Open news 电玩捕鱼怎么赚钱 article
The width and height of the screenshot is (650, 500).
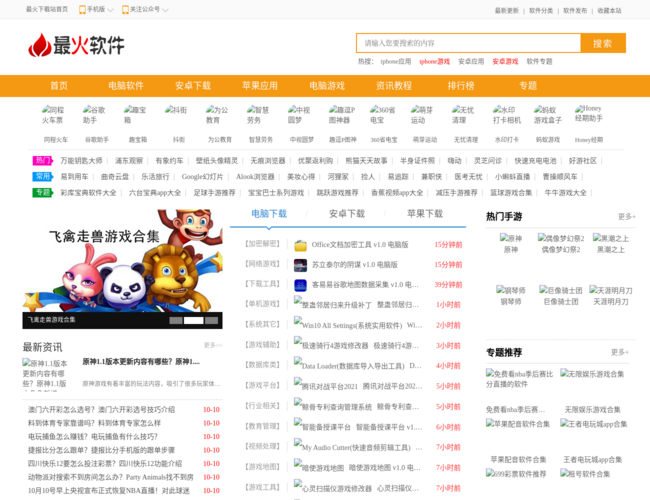(x=93, y=437)
